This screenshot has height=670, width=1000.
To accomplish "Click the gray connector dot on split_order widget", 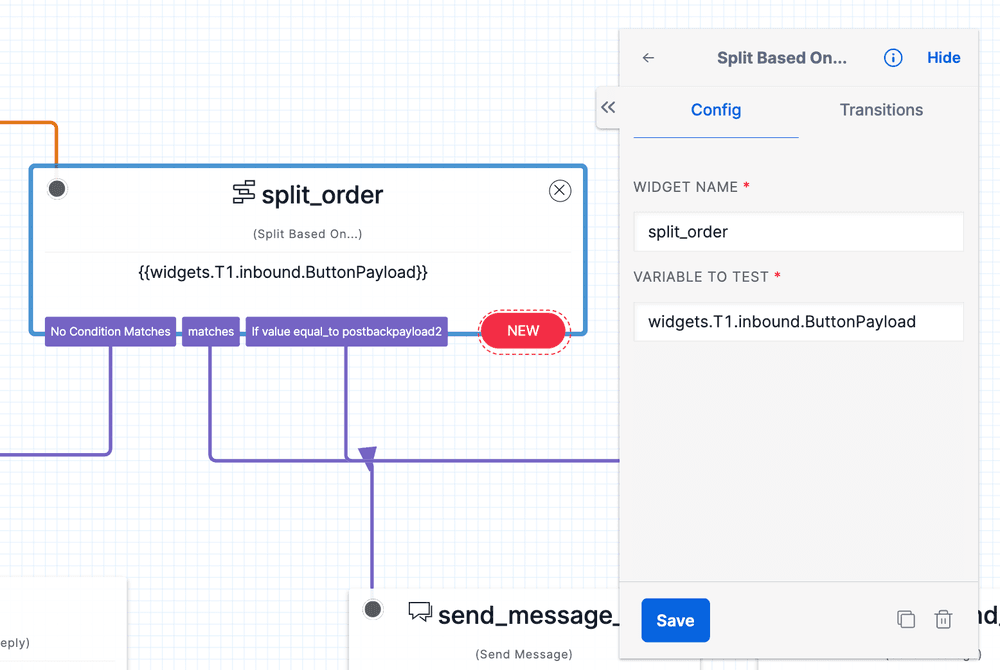I will coord(57,188).
